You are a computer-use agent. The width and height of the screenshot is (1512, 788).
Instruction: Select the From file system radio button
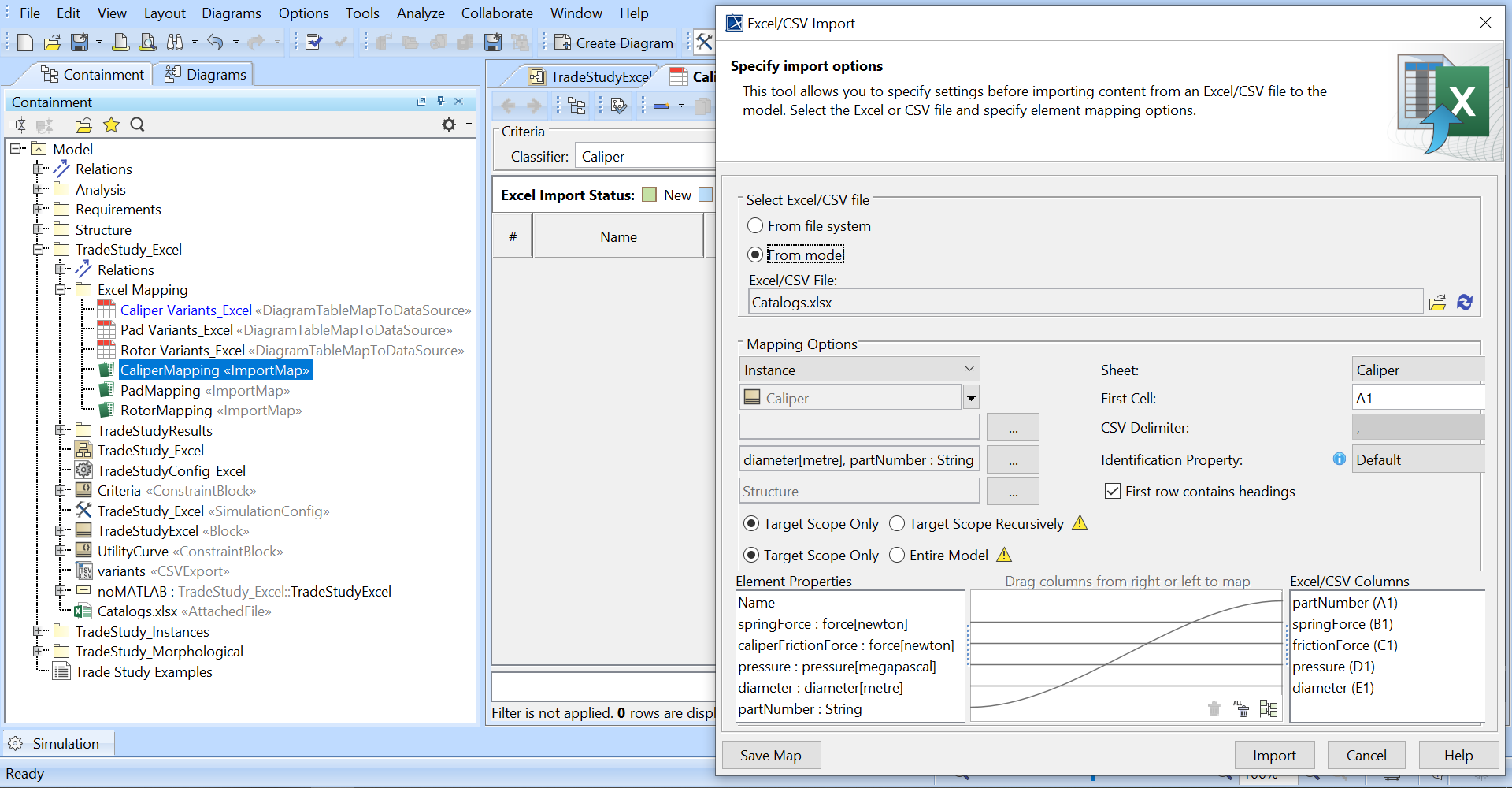click(x=755, y=226)
